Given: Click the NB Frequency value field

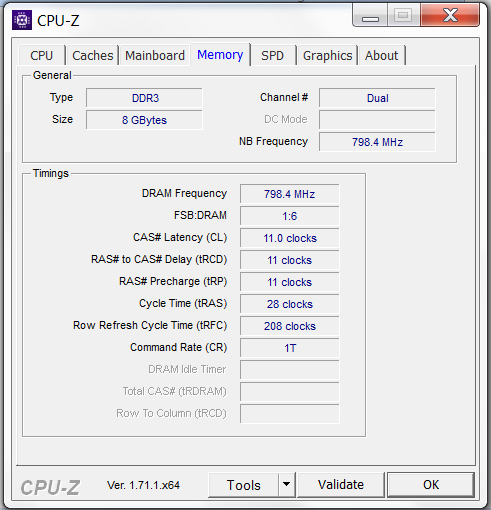Looking at the screenshot, I should 377,142.
